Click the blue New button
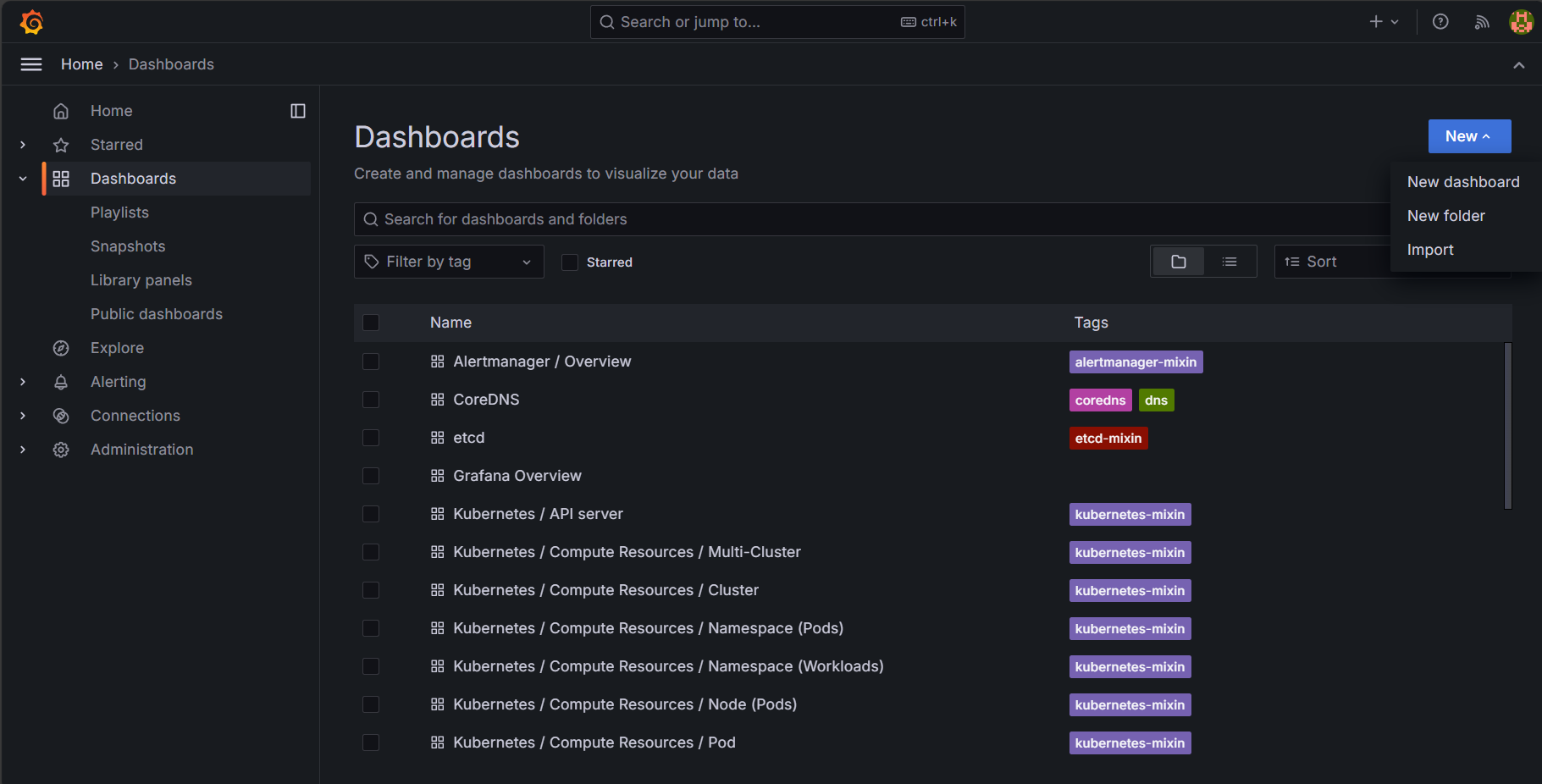Viewport: 1542px width, 784px height. click(x=1469, y=136)
